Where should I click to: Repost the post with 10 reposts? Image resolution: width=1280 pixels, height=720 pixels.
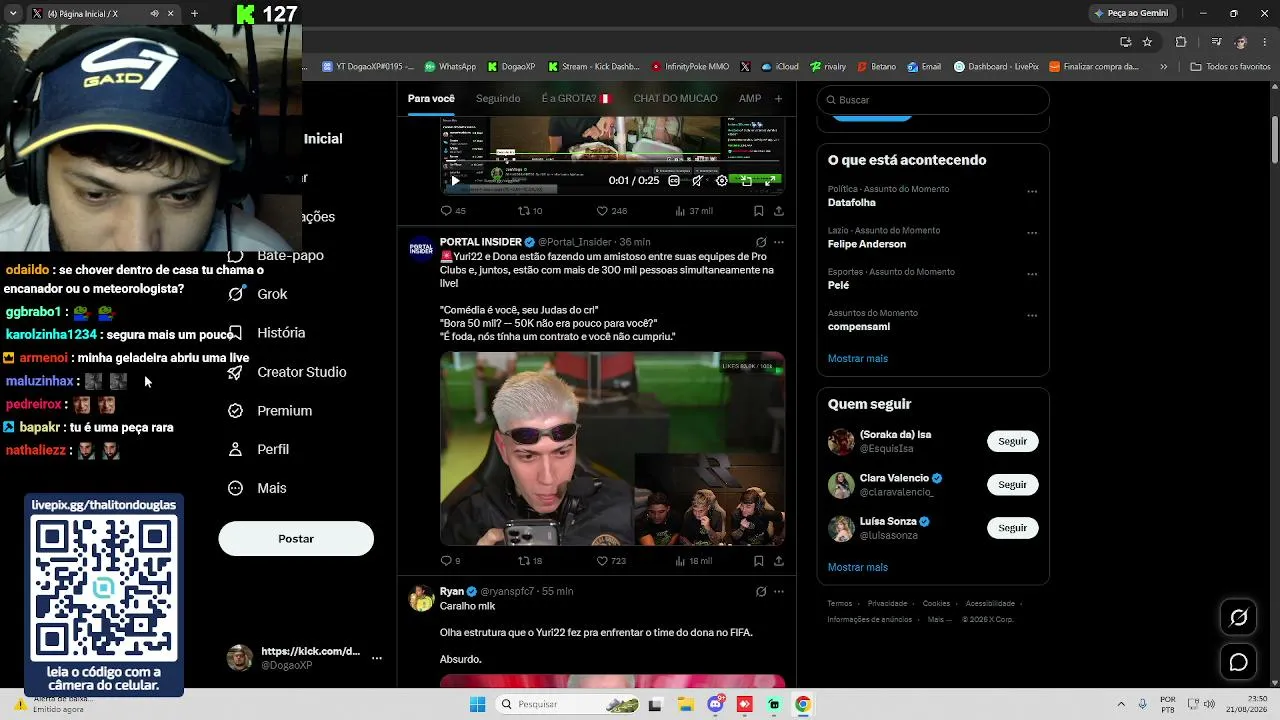click(x=530, y=211)
